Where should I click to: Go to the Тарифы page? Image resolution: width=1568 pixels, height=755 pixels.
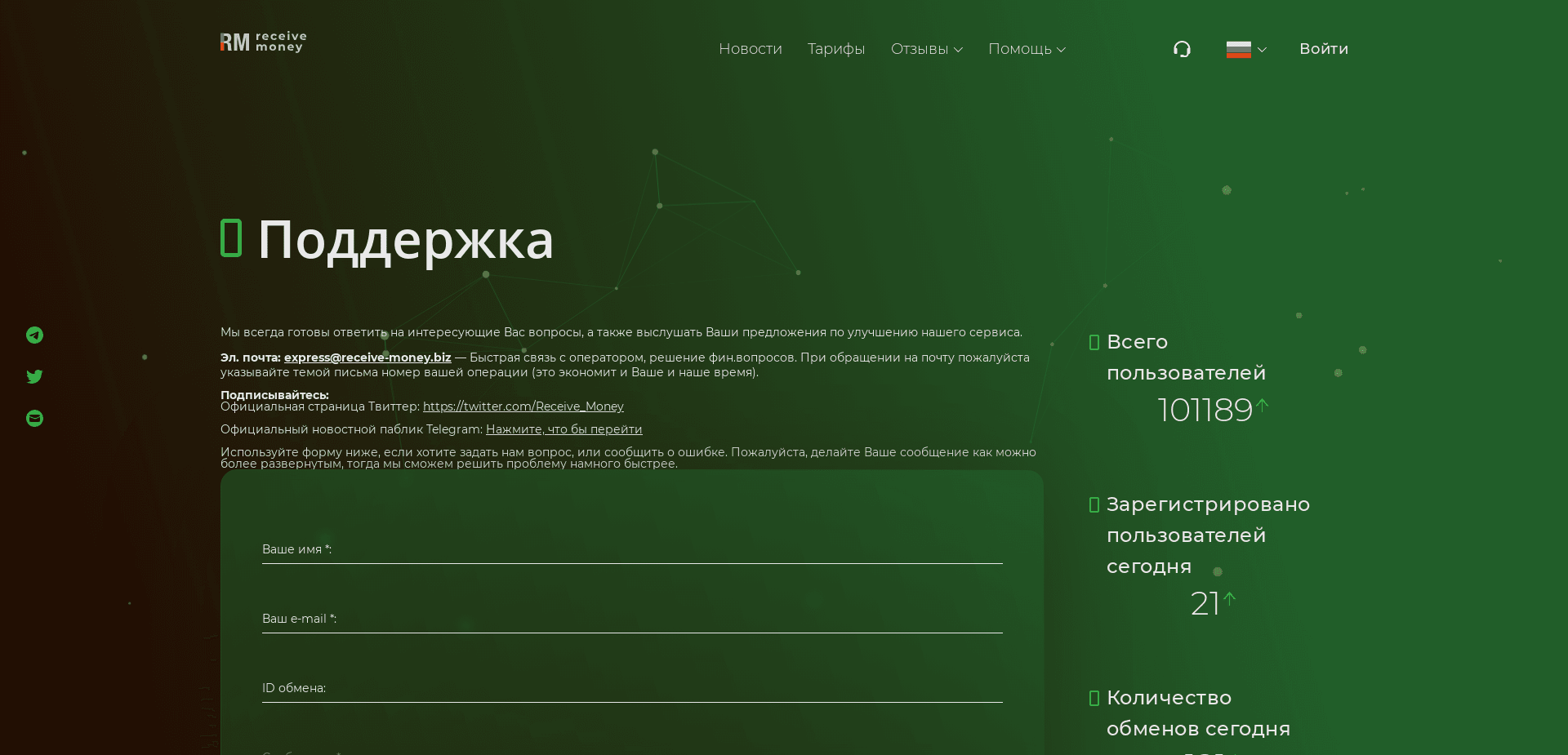(835, 49)
